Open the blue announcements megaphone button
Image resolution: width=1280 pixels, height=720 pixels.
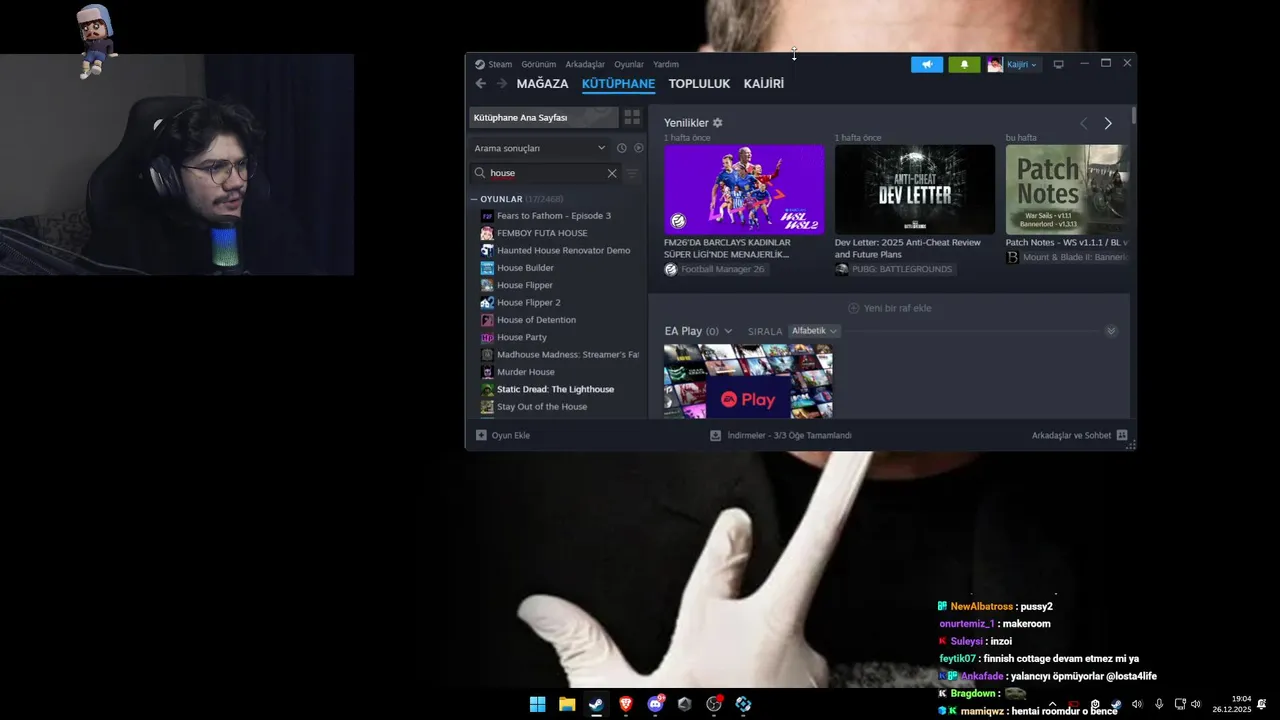tap(927, 64)
